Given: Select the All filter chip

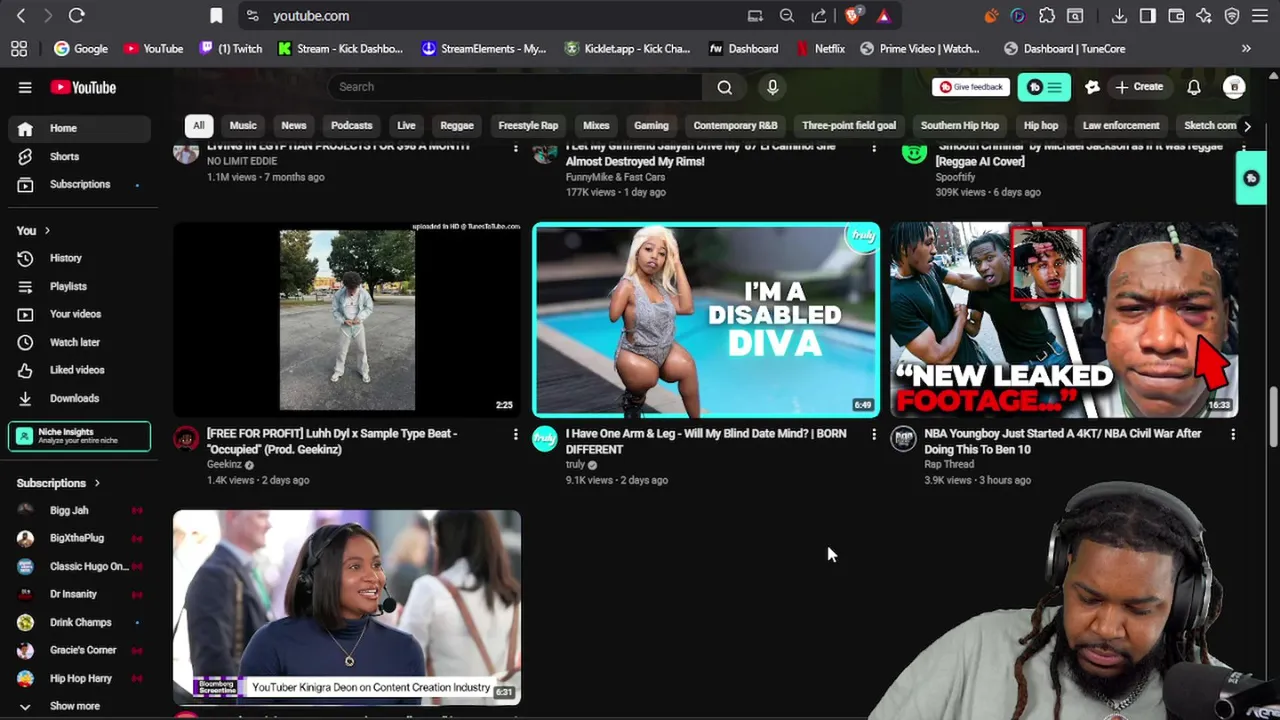Looking at the screenshot, I should click(x=198, y=125).
